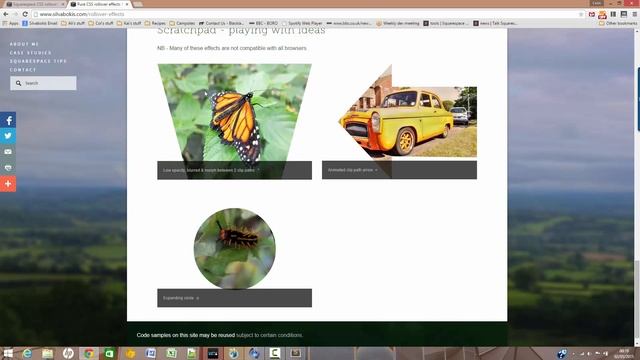Open the Silvabokis Email bookmark
Viewport: 640px width, 360px height.
point(40,23)
